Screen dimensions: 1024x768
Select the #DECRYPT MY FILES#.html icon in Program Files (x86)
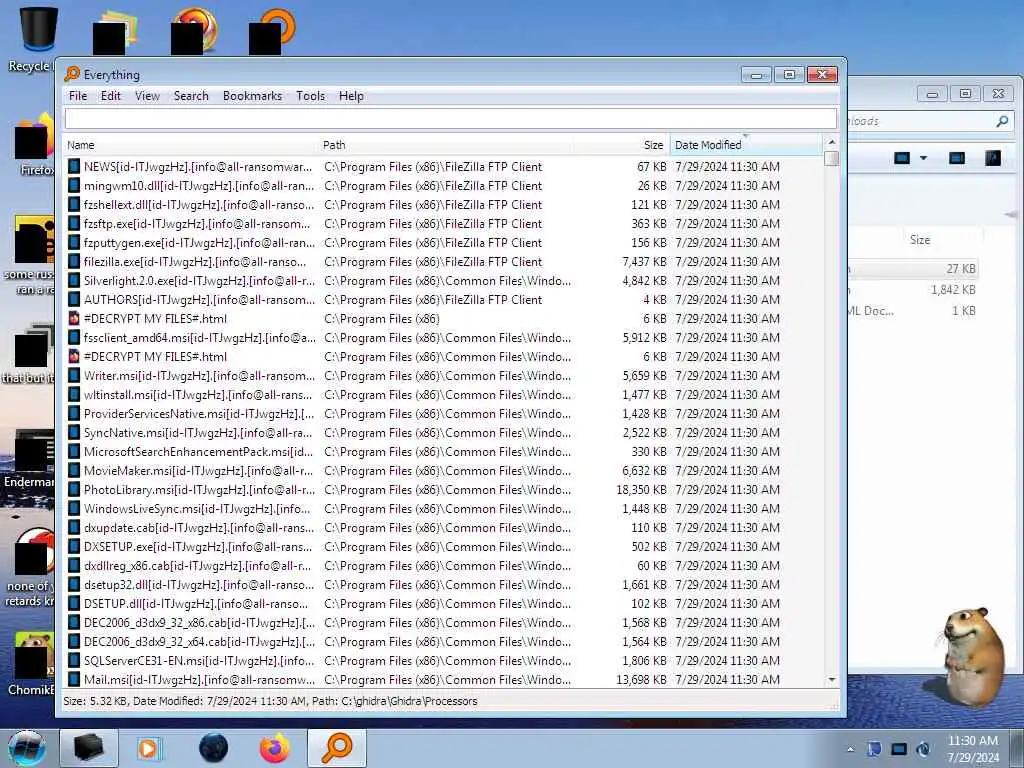pyautogui.click(x=74, y=318)
